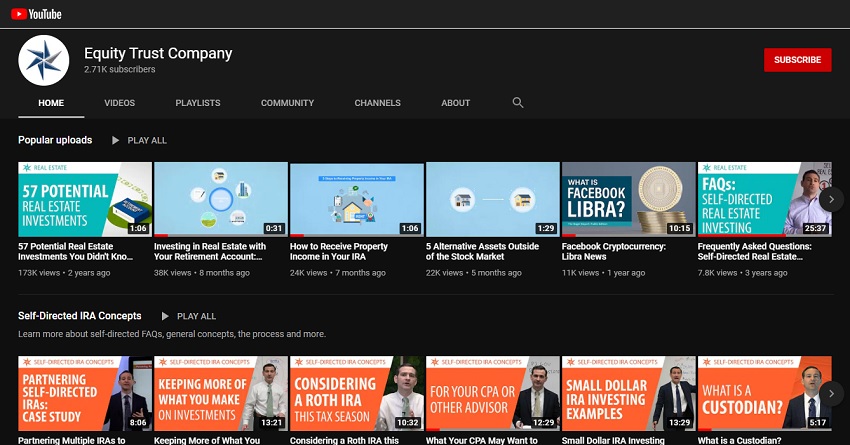Click watch progress bar under FAQs 25:37 thumbnail
Viewport: 850px width, 445px height.
(x=764, y=236)
